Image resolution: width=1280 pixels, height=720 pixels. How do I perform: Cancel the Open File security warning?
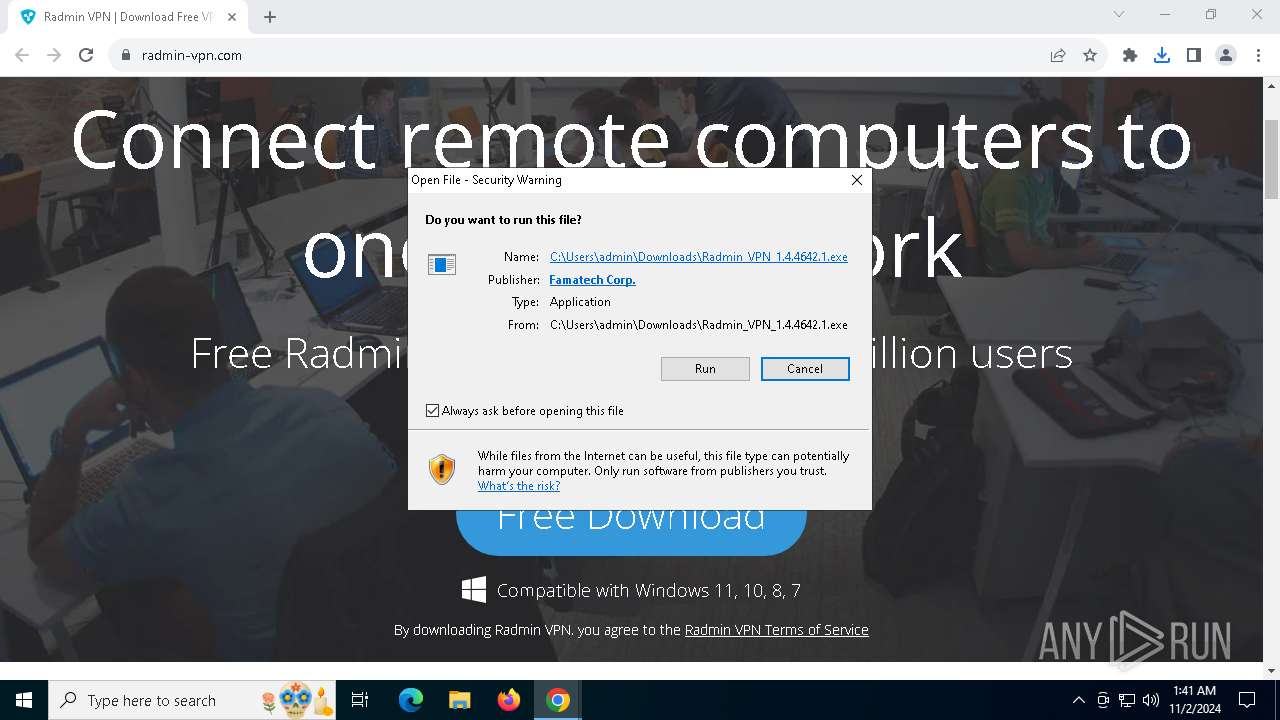(805, 369)
